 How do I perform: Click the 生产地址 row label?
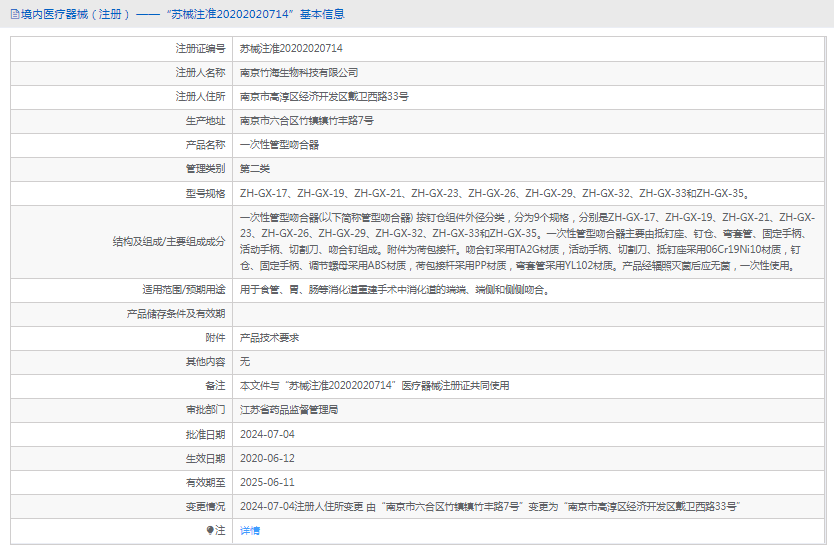pyautogui.click(x=205, y=121)
